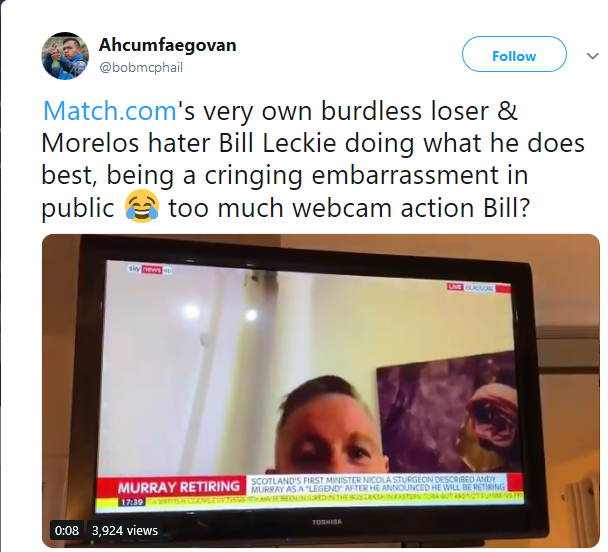Click the Ahcumfaegovan profile avatar
608x552 pixels.
pos(65,56)
